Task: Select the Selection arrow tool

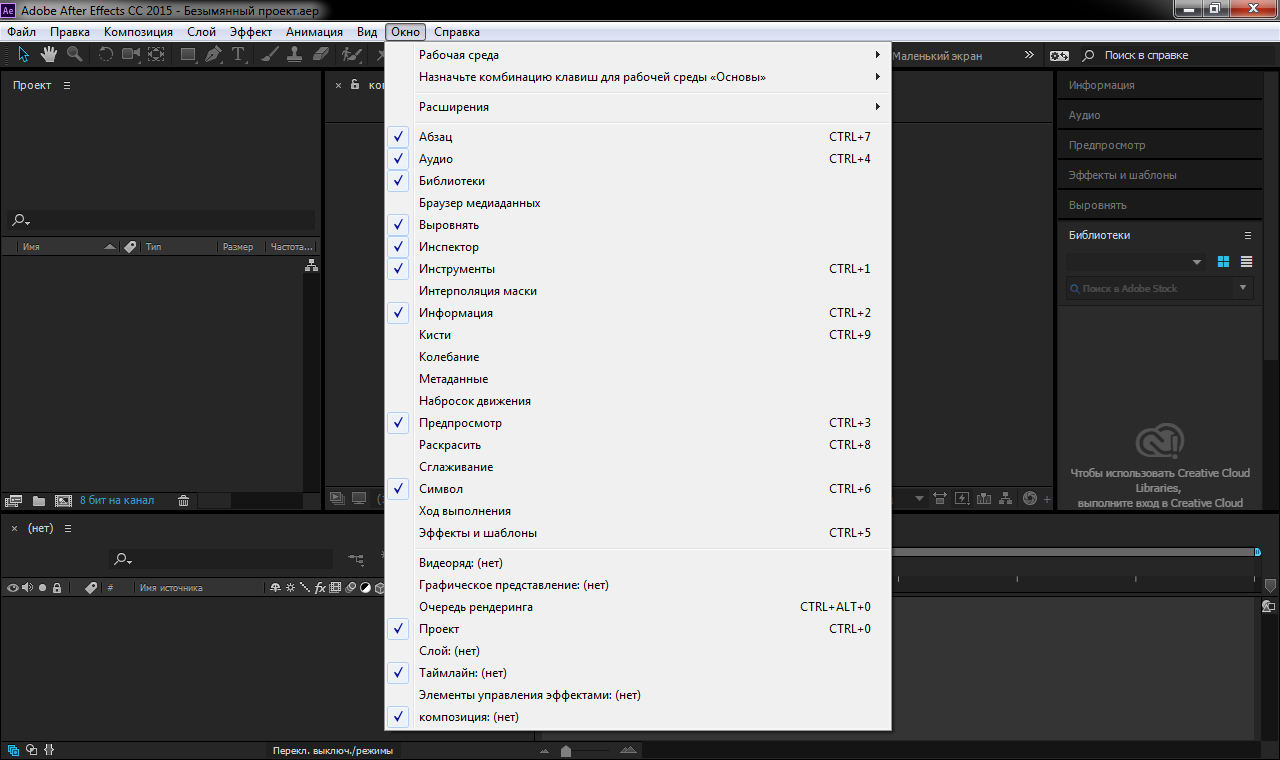Action: [x=23, y=54]
